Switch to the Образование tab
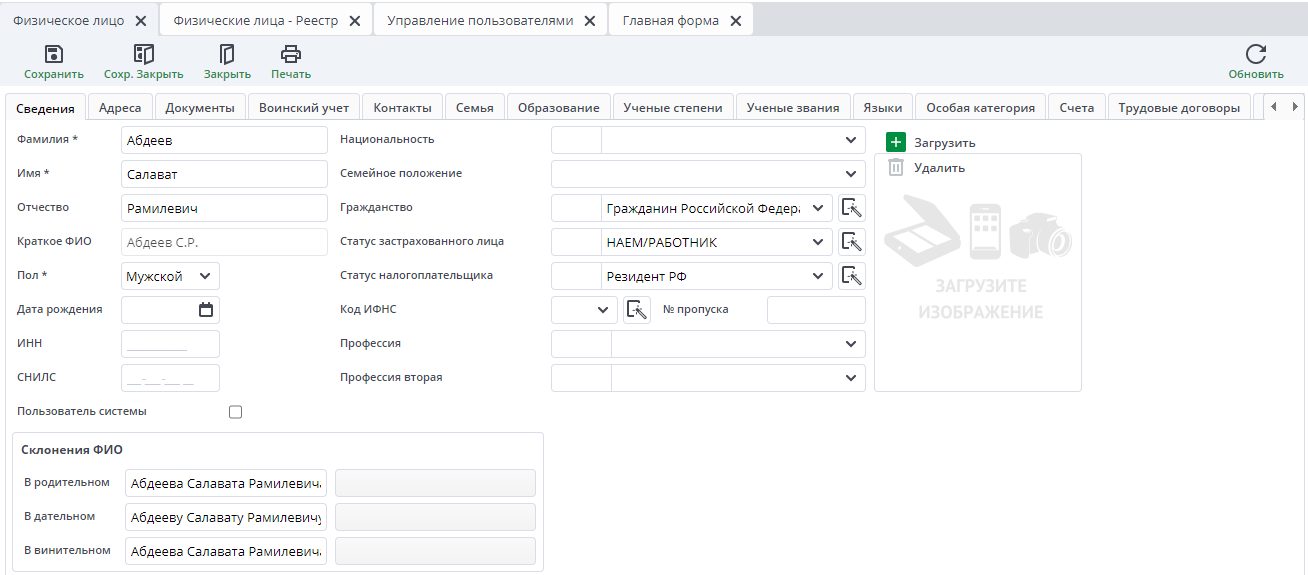Image resolution: width=1308 pixels, height=575 pixels. coord(558,108)
